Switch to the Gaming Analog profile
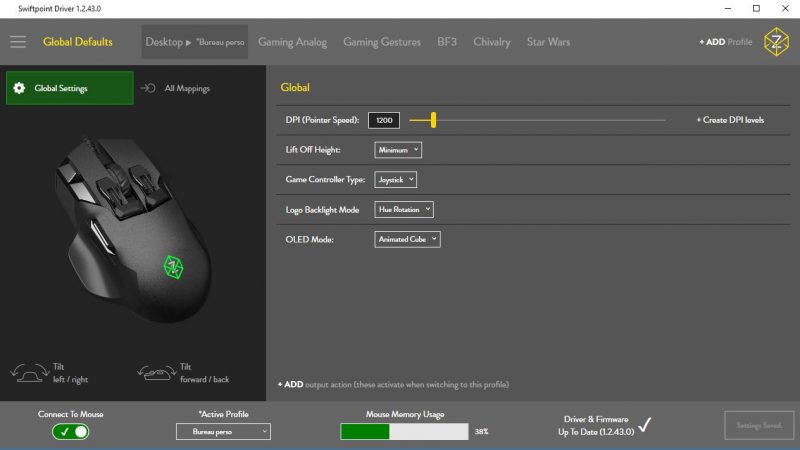Image resolution: width=800 pixels, height=450 pixels. click(x=292, y=42)
